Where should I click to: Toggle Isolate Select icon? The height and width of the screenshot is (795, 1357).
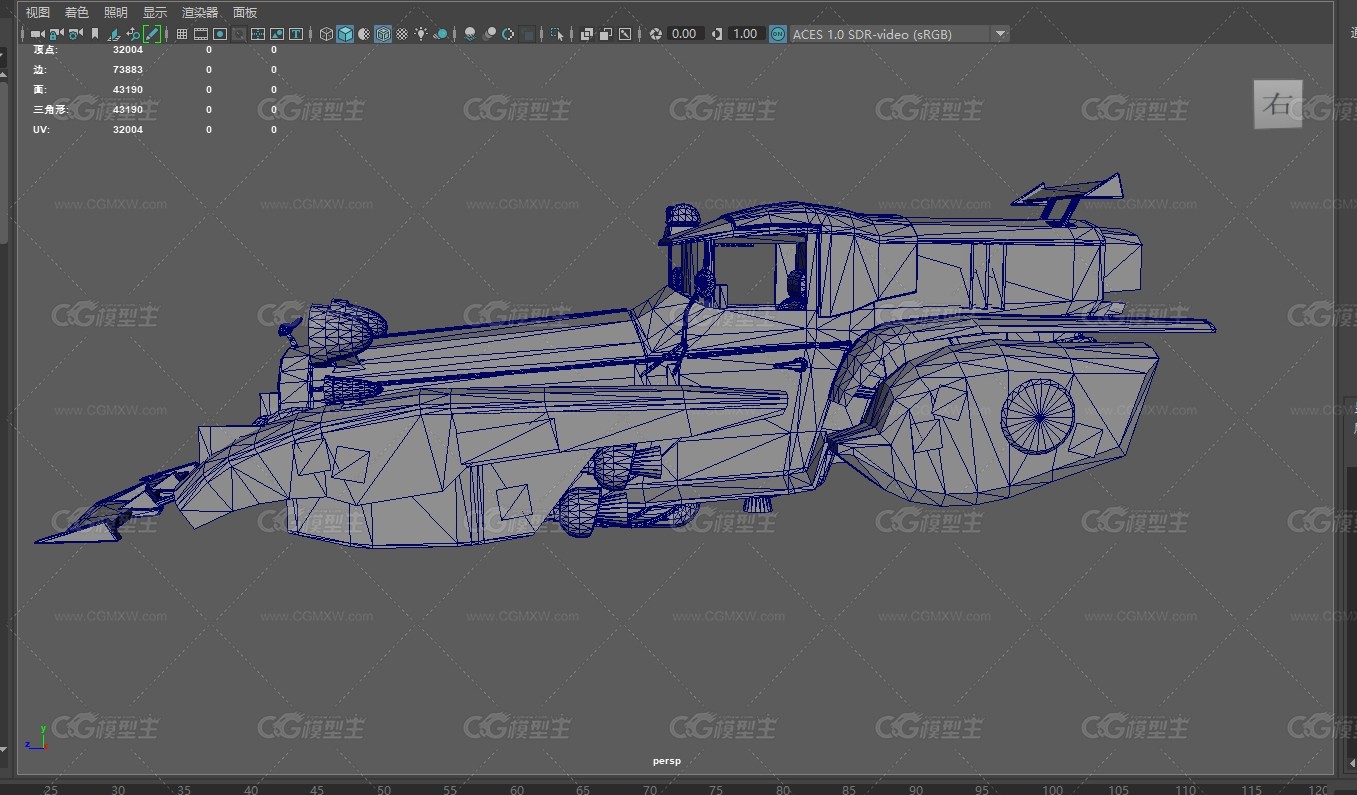point(557,34)
